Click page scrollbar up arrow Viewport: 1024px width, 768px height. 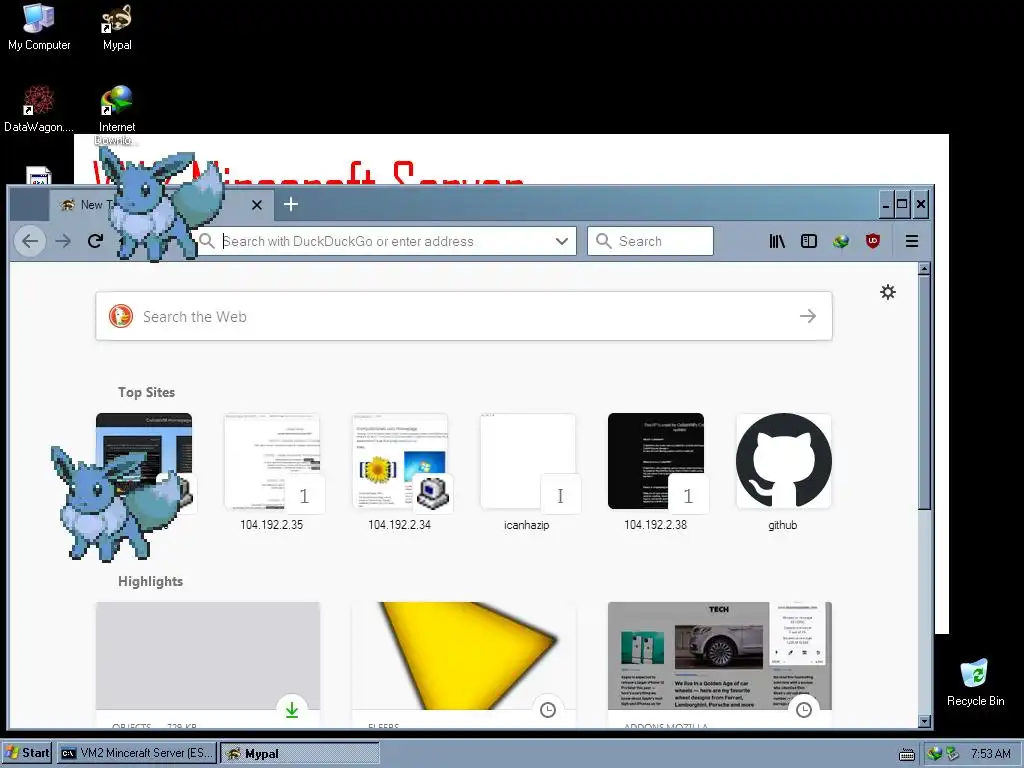(923, 268)
